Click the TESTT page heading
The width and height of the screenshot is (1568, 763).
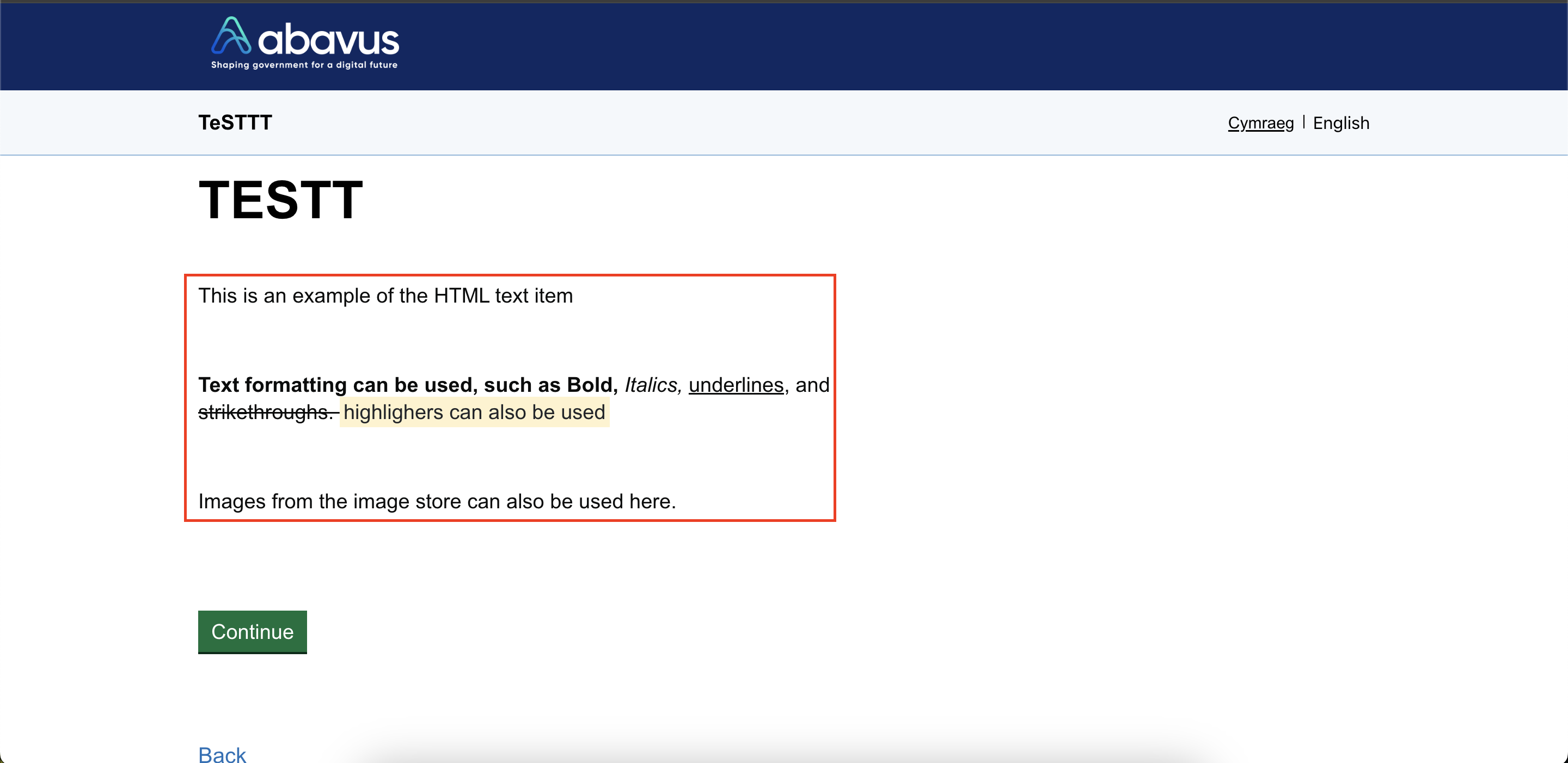pos(280,200)
